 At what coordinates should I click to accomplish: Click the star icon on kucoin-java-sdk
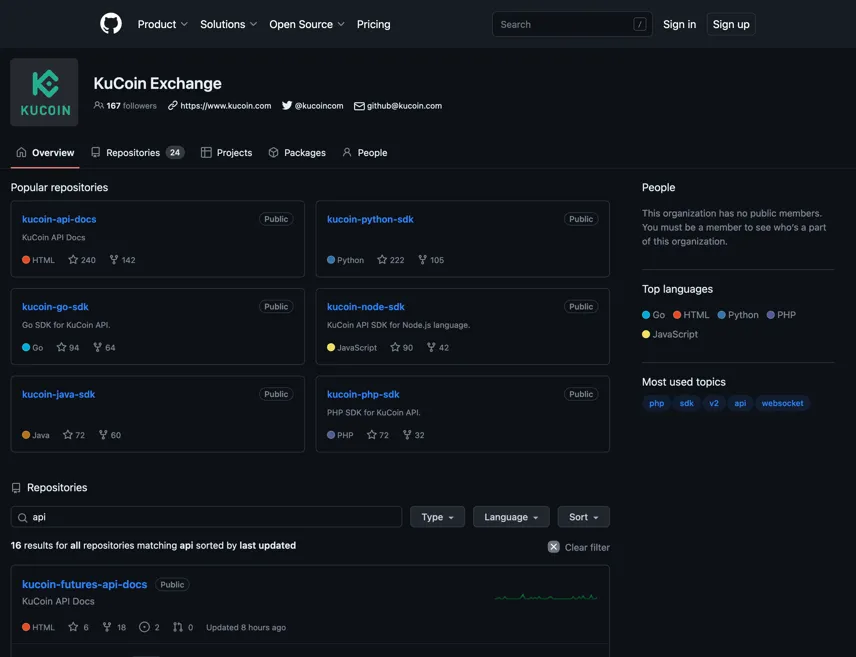pyautogui.click(x=68, y=435)
